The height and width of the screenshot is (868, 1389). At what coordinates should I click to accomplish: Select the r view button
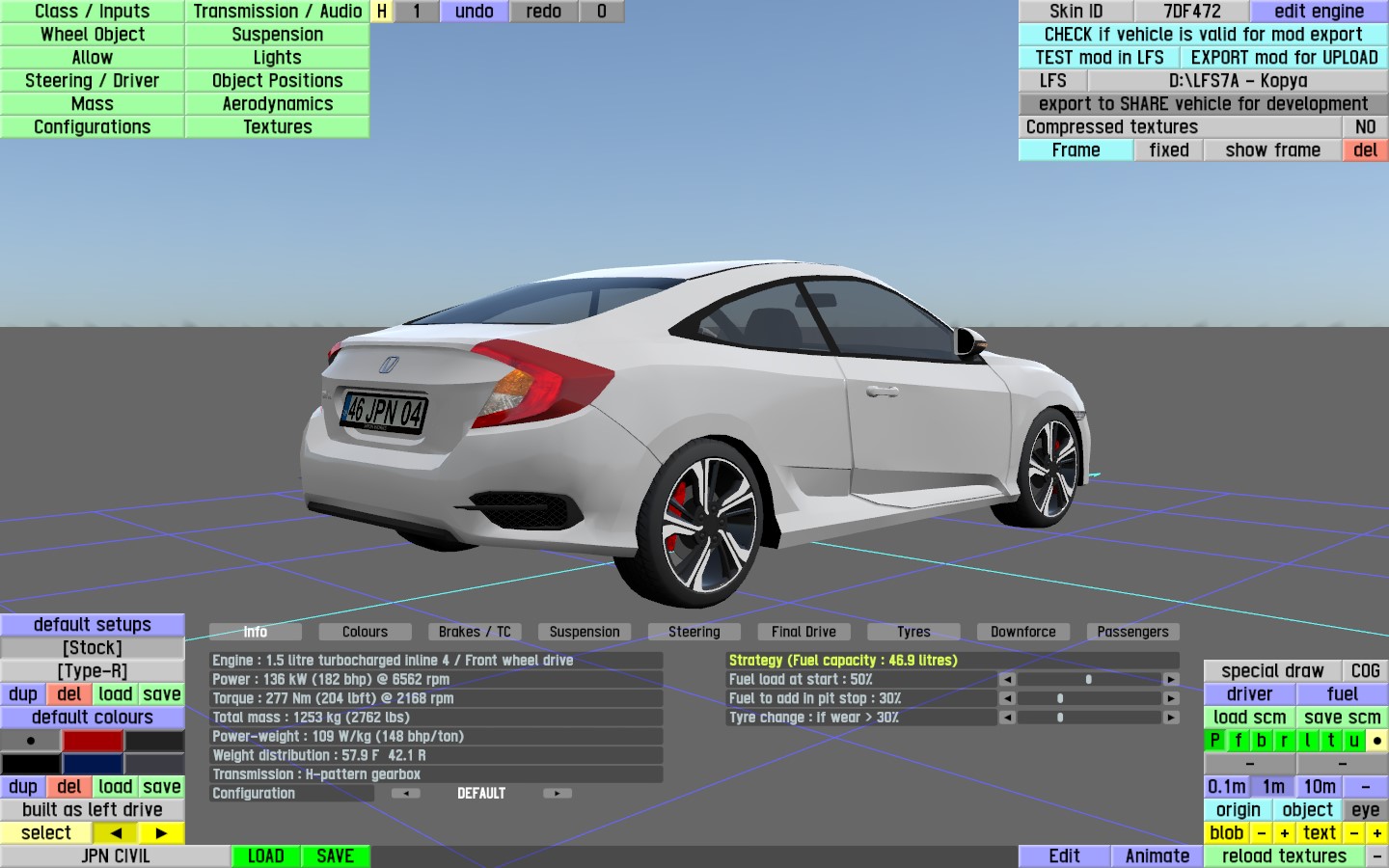click(1285, 741)
